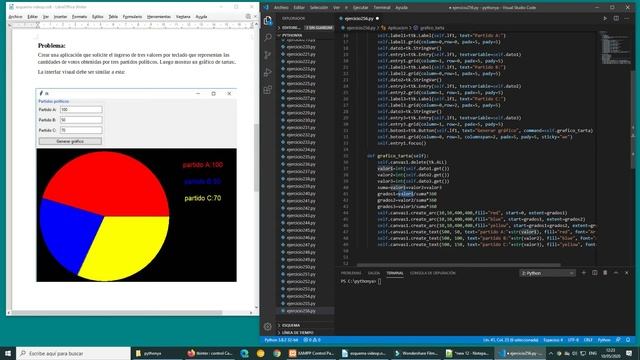Open the Extensions view in VS Code
640x360 pixels.
point(268,90)
